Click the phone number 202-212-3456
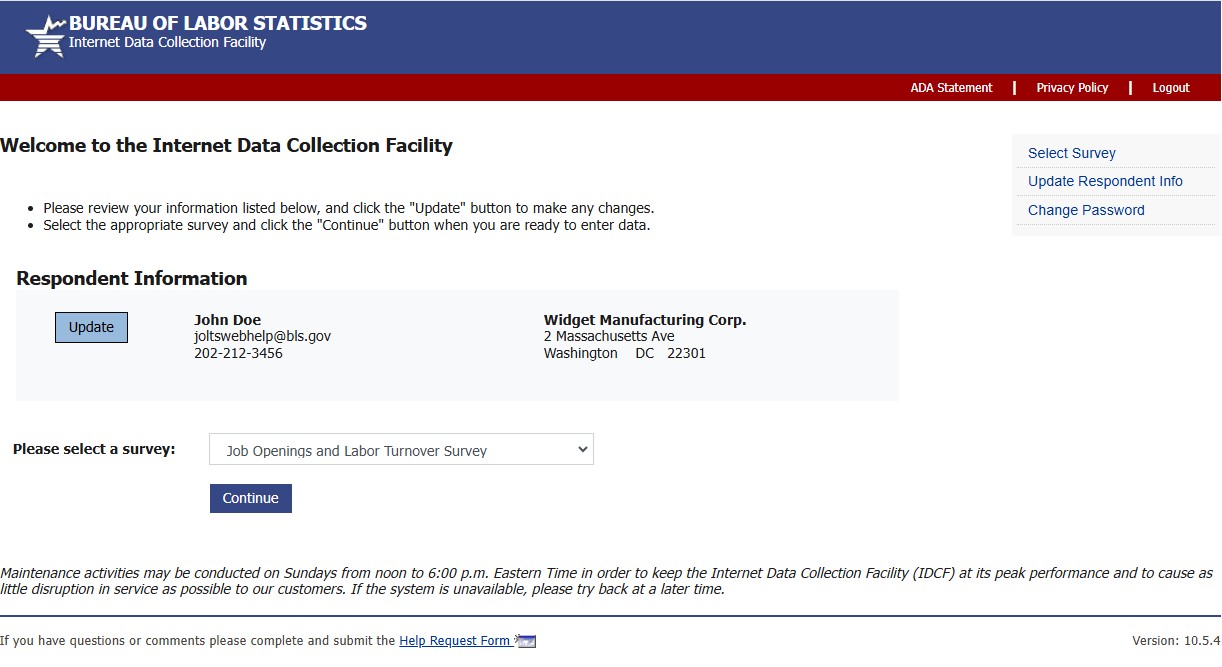The image size is (1222, 667). pyautogui.click(x=238, y=353)
